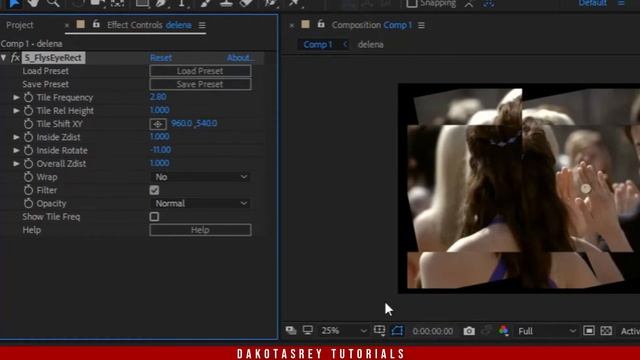Toggle the Inside Rotate stopwatch
The height and width of the screenshot is (360, 640).
[28, 150]
